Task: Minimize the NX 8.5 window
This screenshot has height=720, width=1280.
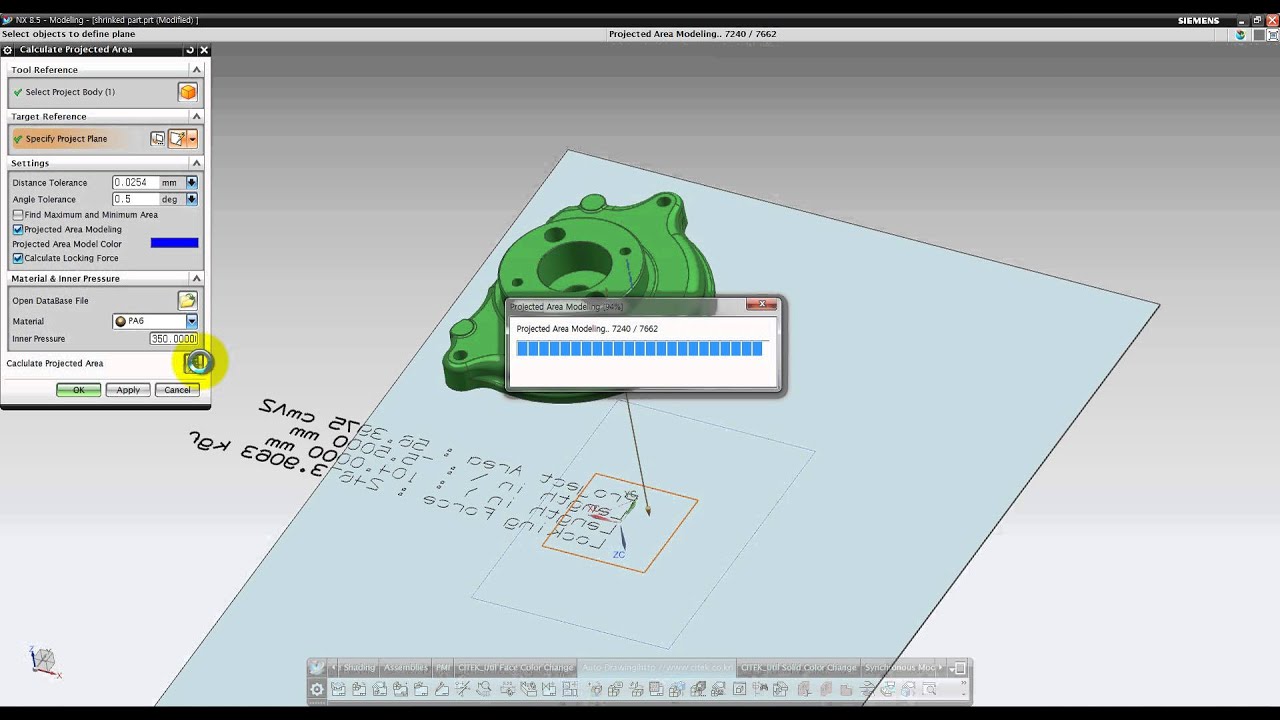Action: pyautogui.click(x=1243, y=20)
